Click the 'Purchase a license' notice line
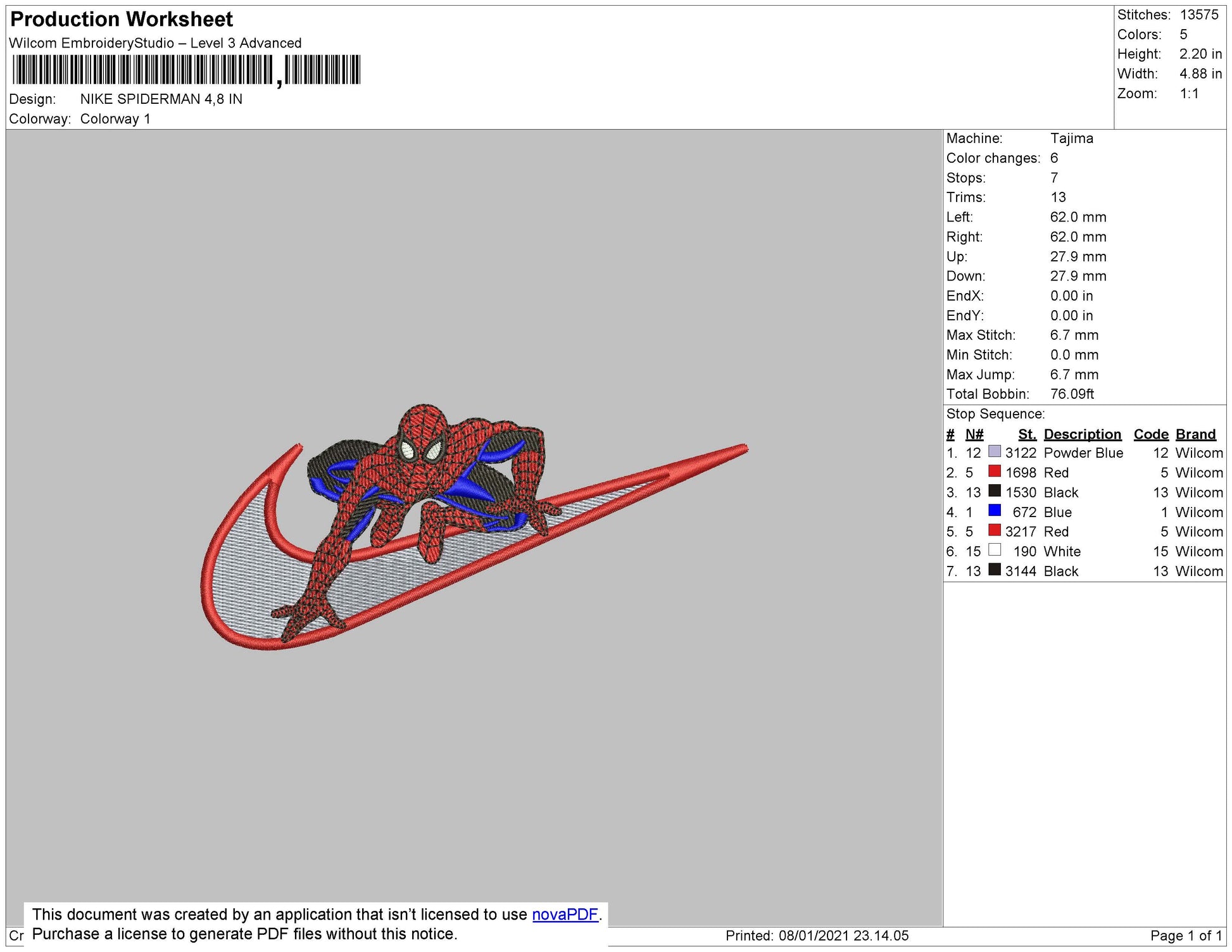 244,934
